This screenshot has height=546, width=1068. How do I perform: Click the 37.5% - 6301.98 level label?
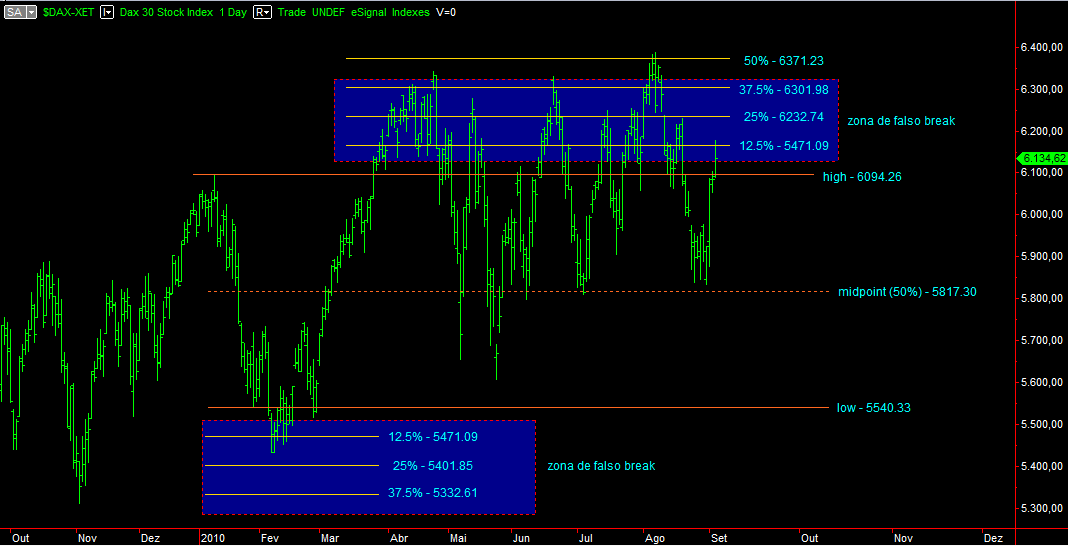[x=783, y=89]
